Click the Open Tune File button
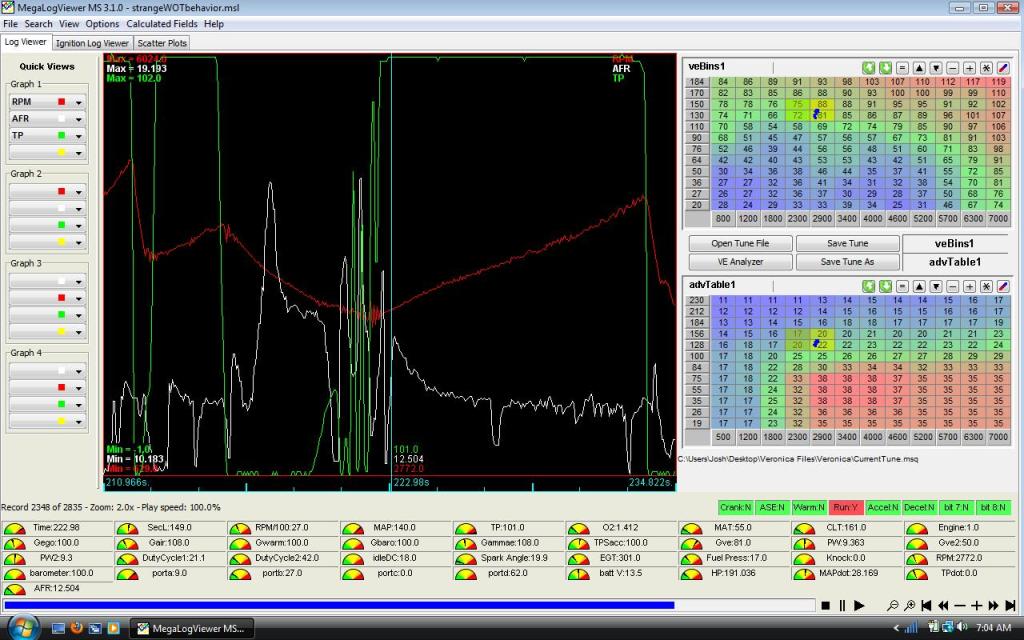The image size is (1024, 640). (738, 244)
